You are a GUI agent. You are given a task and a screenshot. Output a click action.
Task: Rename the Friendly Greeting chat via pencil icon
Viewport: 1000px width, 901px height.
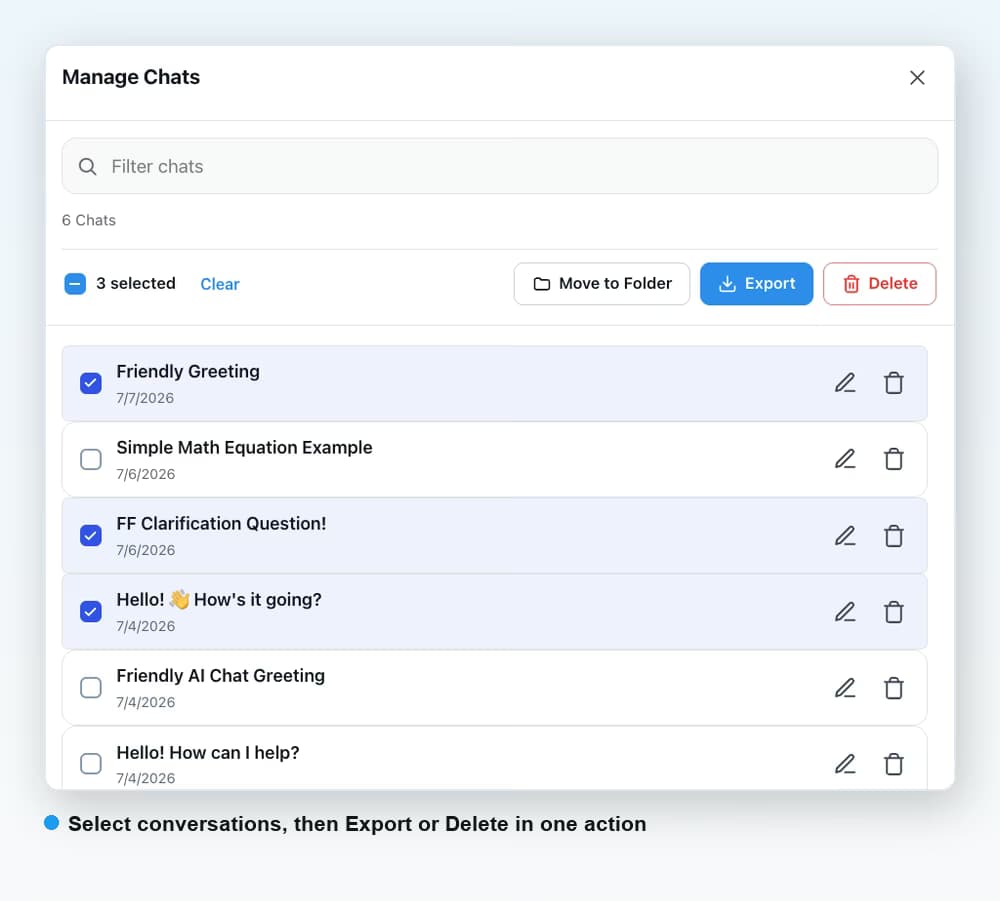845,383
